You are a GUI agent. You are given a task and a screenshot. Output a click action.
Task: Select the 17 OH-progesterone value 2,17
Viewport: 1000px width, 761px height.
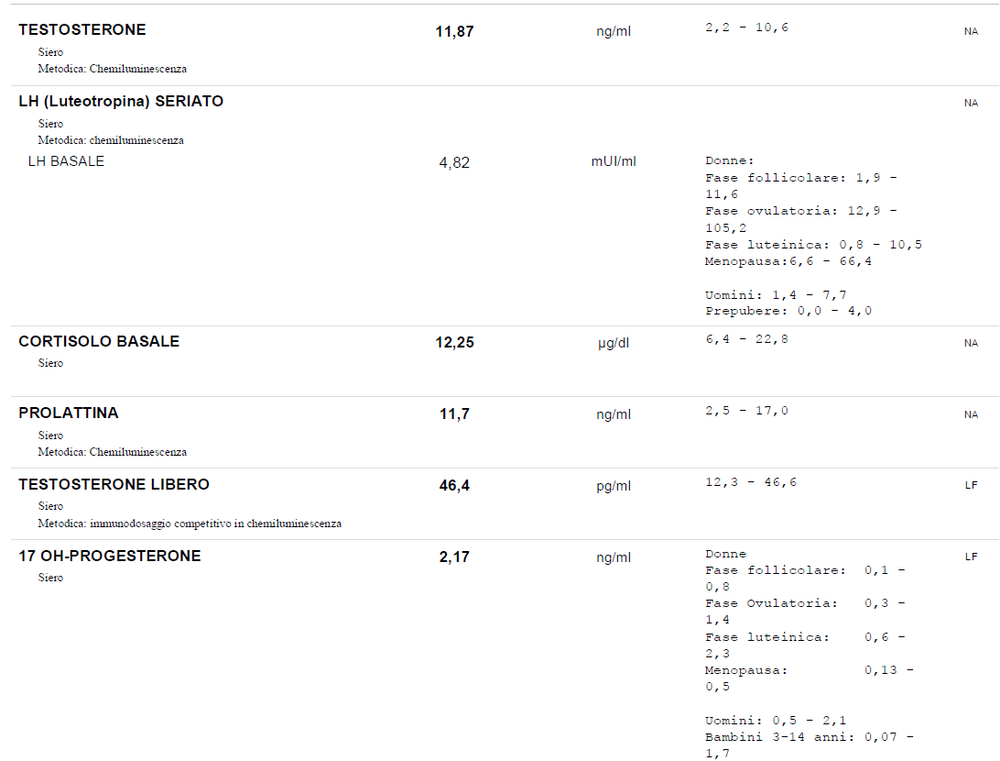tap(454, 558)
